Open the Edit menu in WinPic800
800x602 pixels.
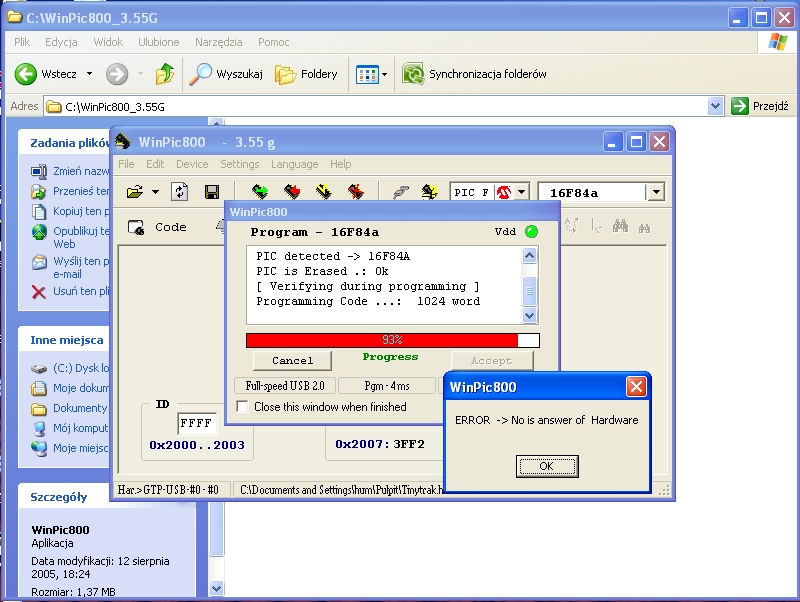point(155,164)
